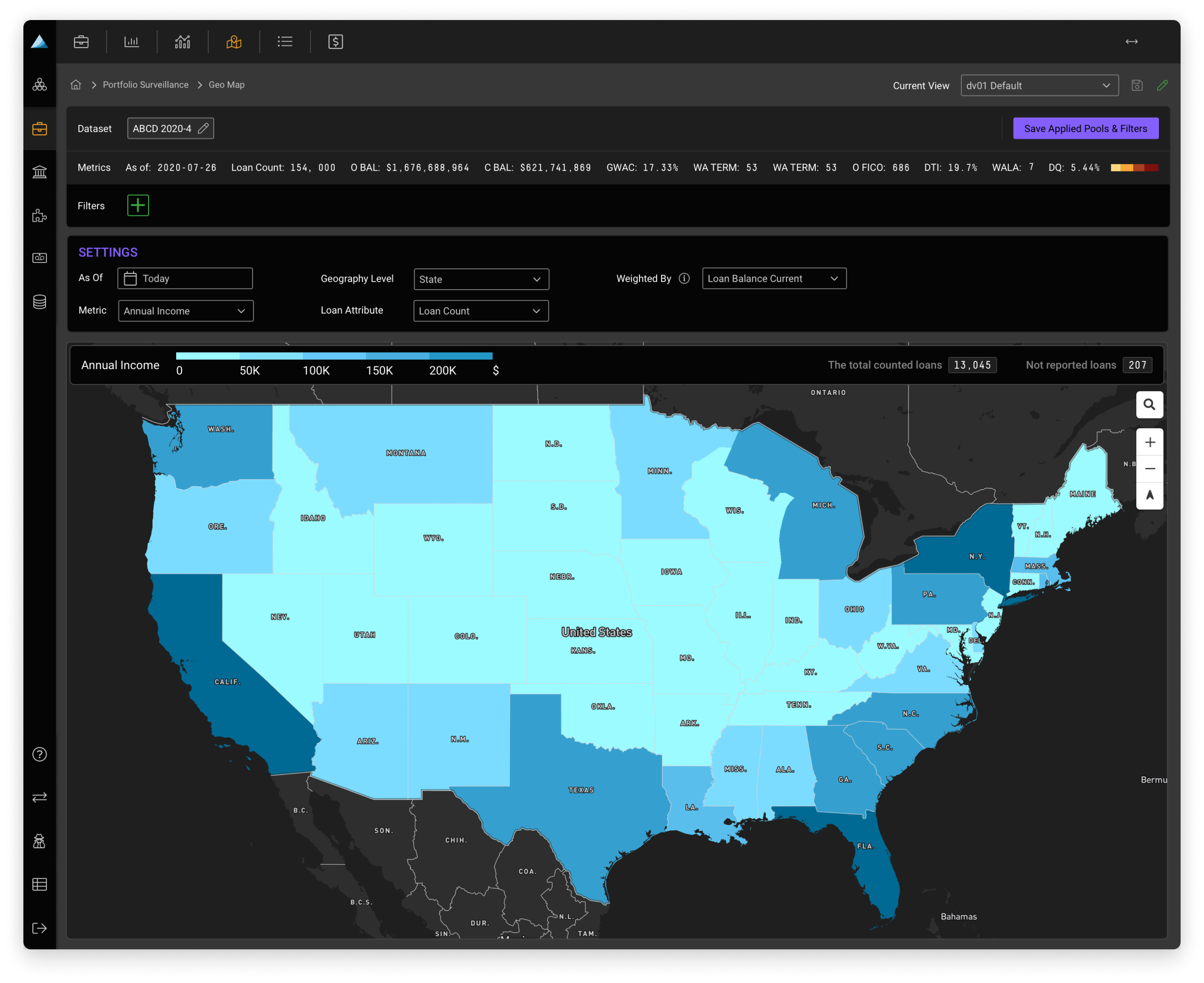Open the bar chart toolbar icon
This screenshot has width=1204, height=983.
132,41
